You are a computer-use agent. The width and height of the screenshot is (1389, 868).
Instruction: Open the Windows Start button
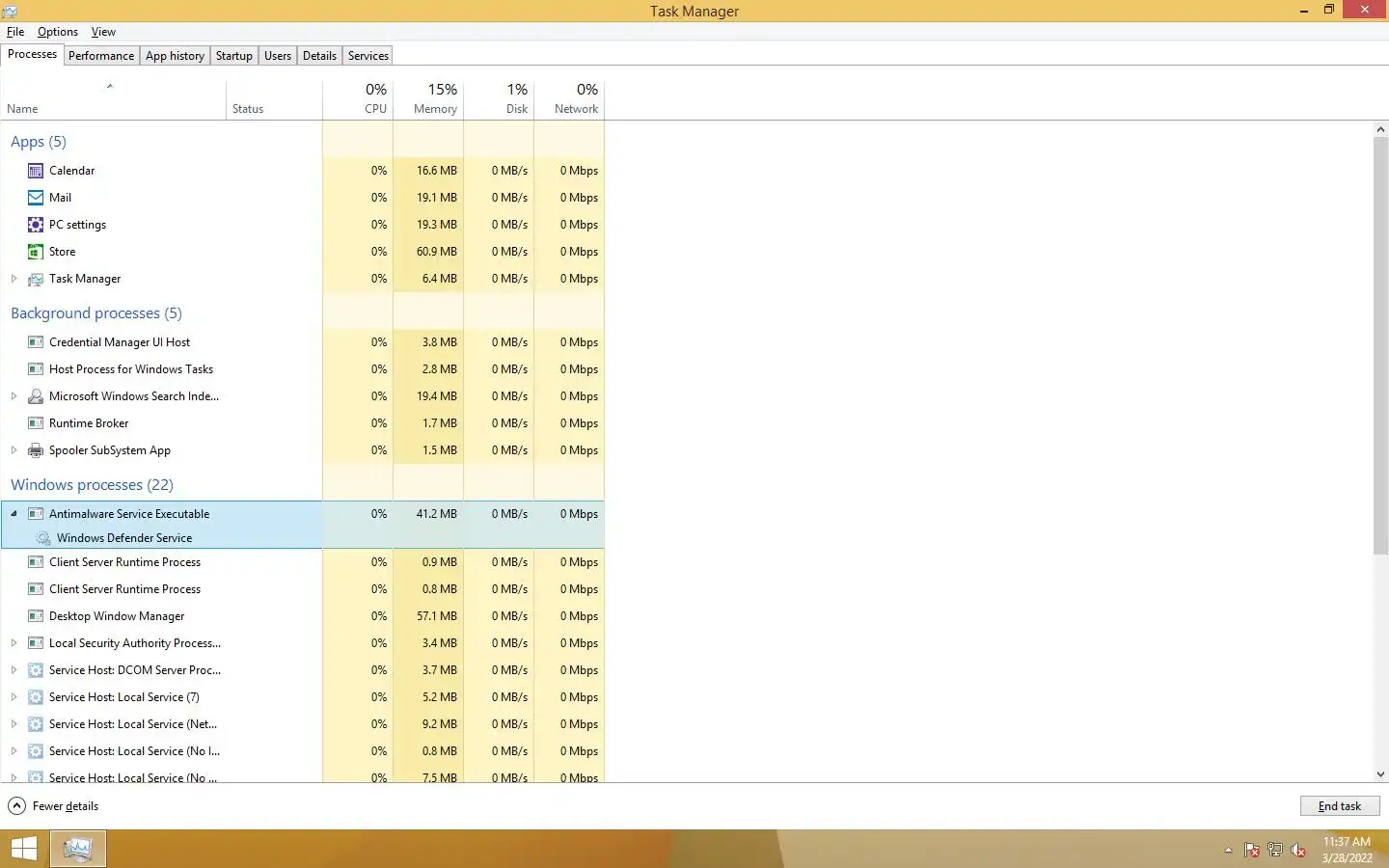23,849
